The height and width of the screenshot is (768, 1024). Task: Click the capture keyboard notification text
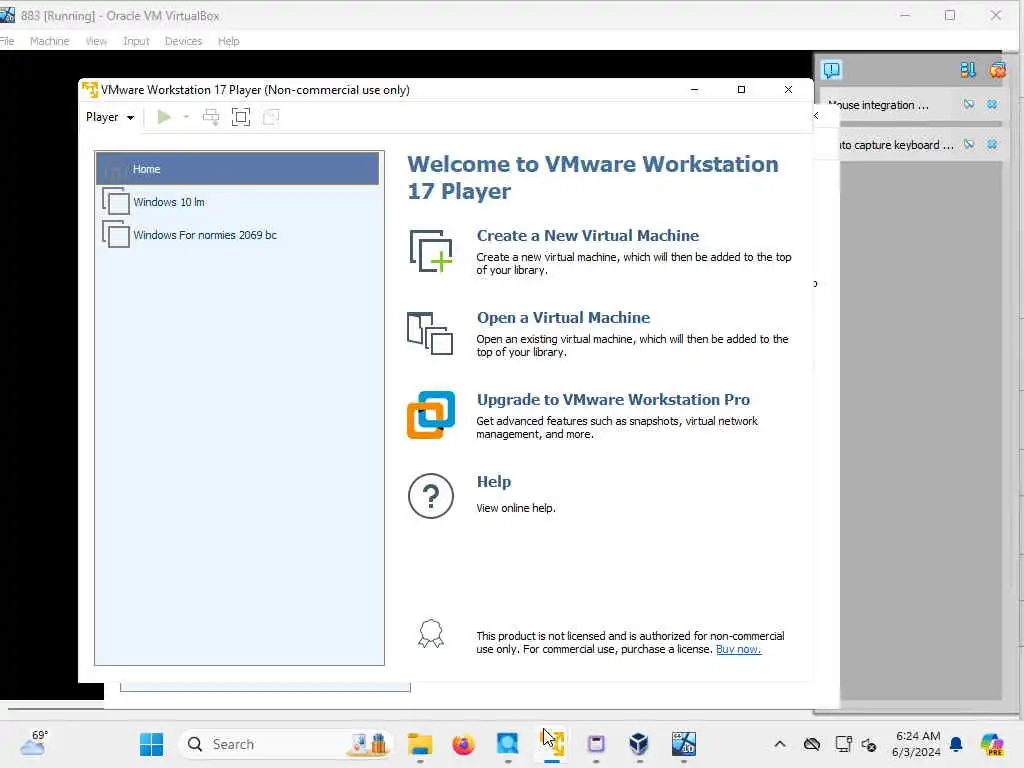pos(896,145)
